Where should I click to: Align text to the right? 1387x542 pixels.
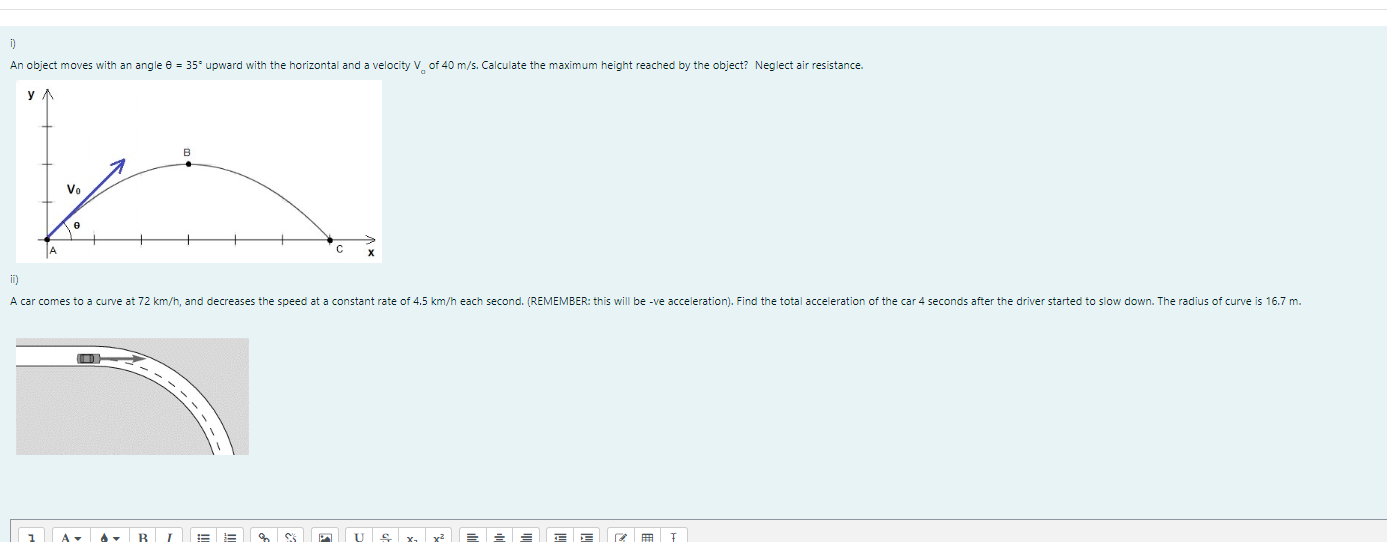pyautogui.click(x=527, y=537)
